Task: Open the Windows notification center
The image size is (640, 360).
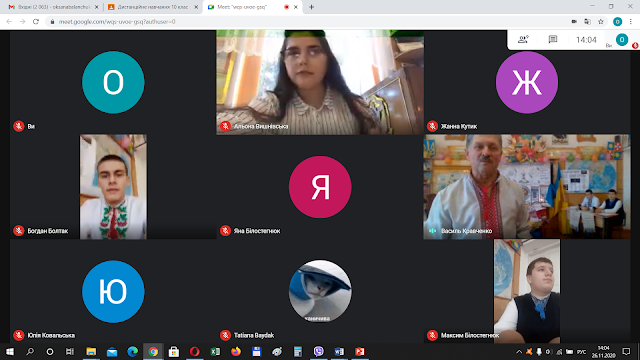Action: 626,351
